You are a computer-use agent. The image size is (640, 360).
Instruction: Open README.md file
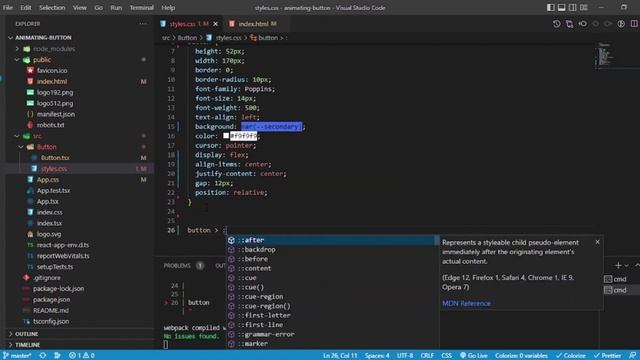click(x=51, y=310)
